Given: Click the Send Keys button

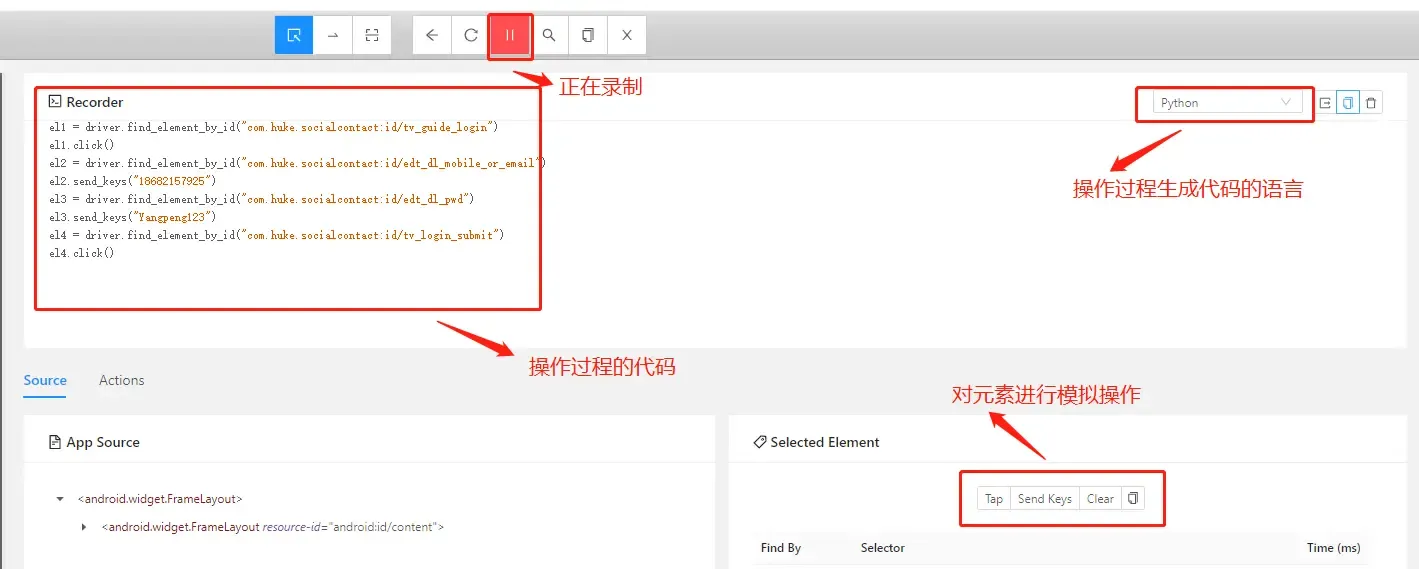Looking at the screenshot, I should coord(1044,499).
